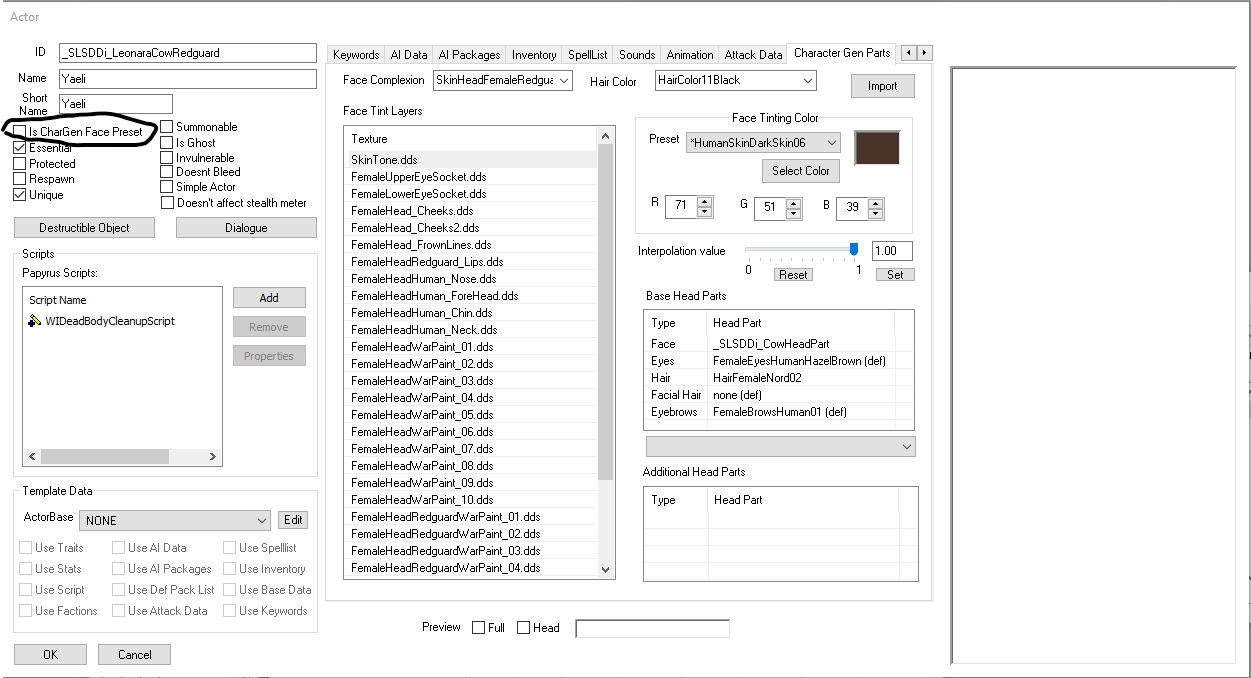Select the Character Gen Parts tab

click(x=842, y=53)
